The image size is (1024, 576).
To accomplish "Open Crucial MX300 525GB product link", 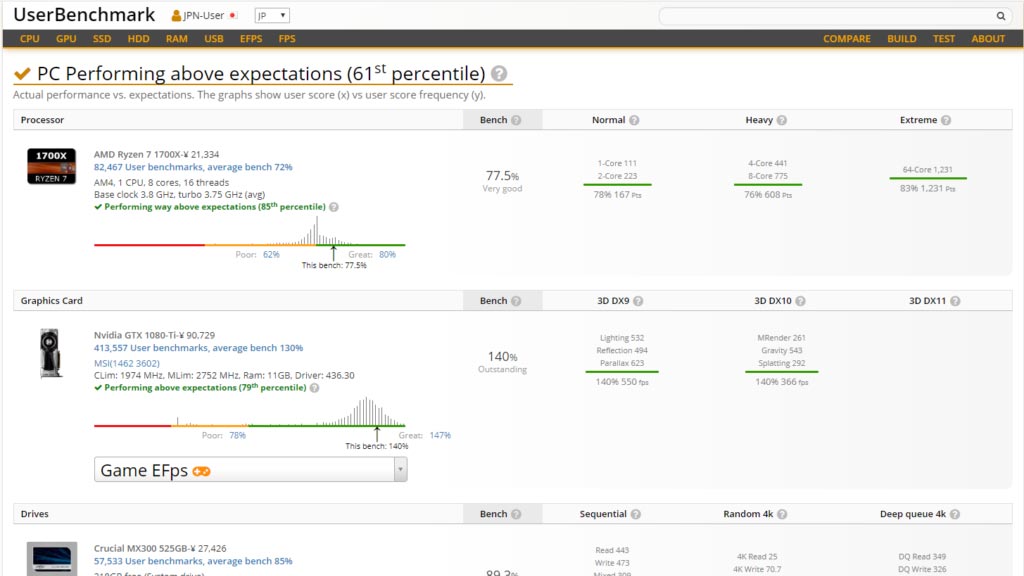I will pos(160,549).
